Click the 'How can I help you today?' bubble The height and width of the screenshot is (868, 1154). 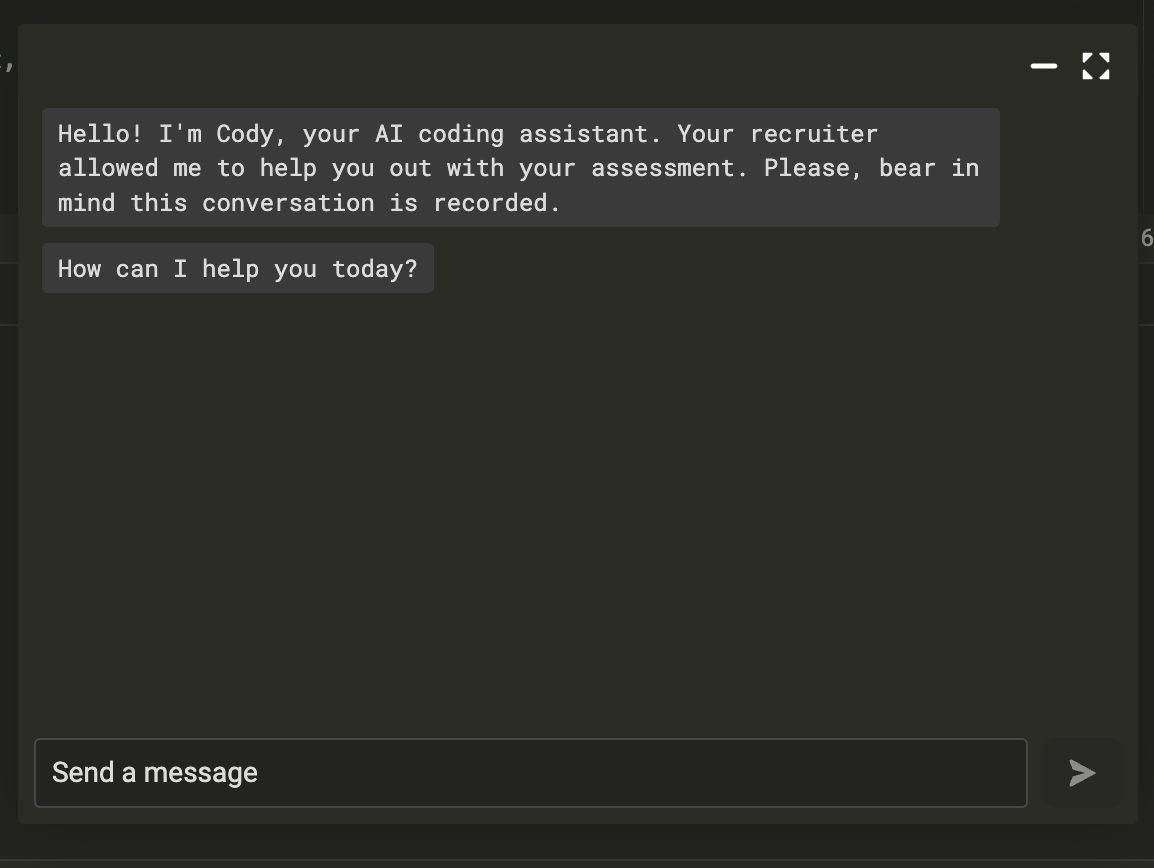(237, 268)
